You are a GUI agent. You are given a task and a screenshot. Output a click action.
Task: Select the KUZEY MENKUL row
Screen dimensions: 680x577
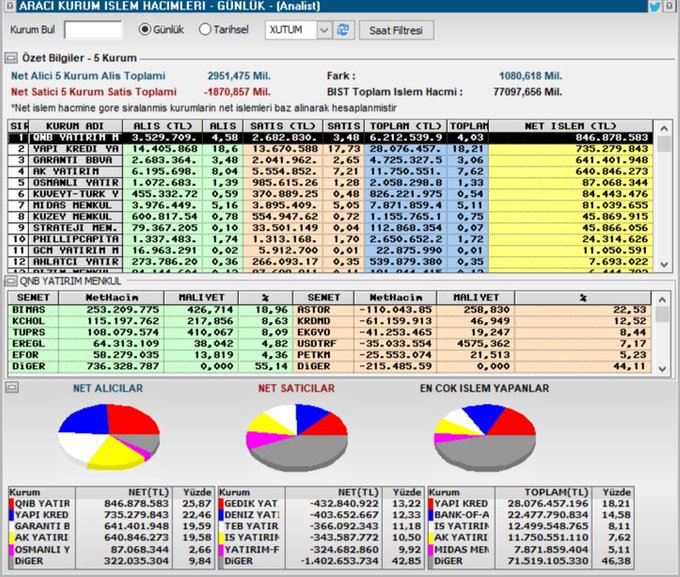point(330,217)
